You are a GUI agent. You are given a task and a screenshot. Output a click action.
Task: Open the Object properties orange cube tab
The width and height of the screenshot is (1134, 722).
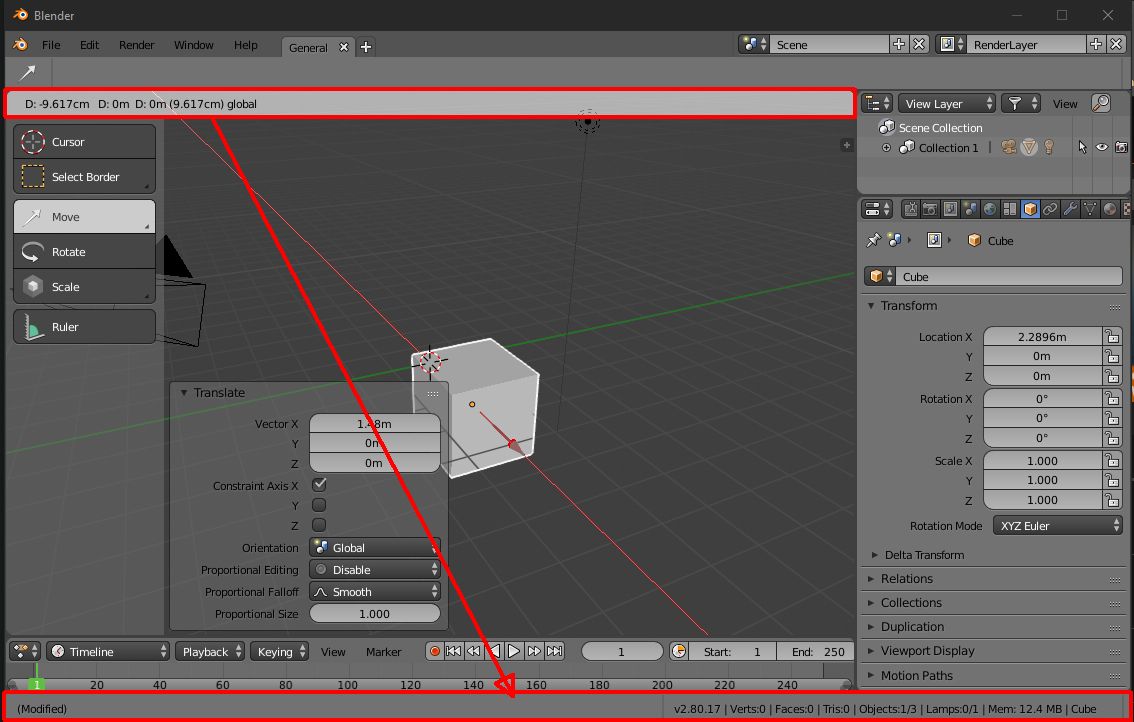[1030, 210]
